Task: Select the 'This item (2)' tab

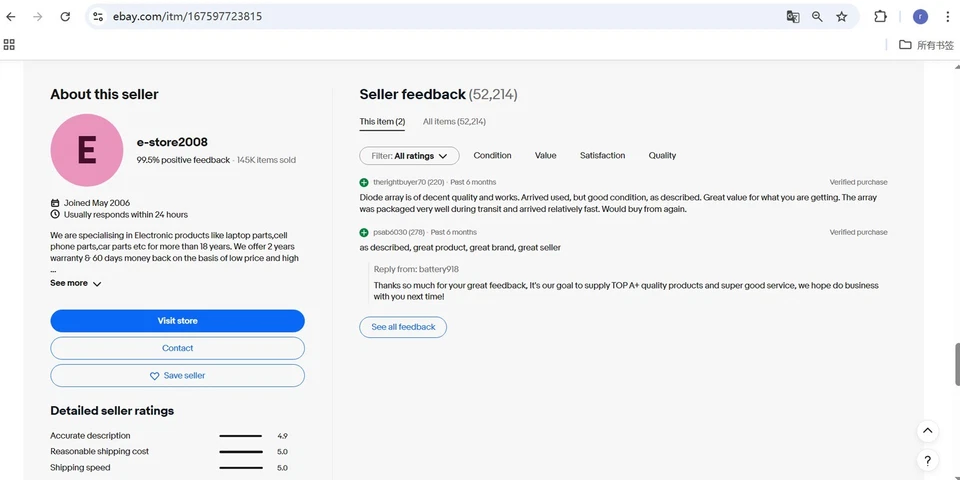Action: (382, 122)
